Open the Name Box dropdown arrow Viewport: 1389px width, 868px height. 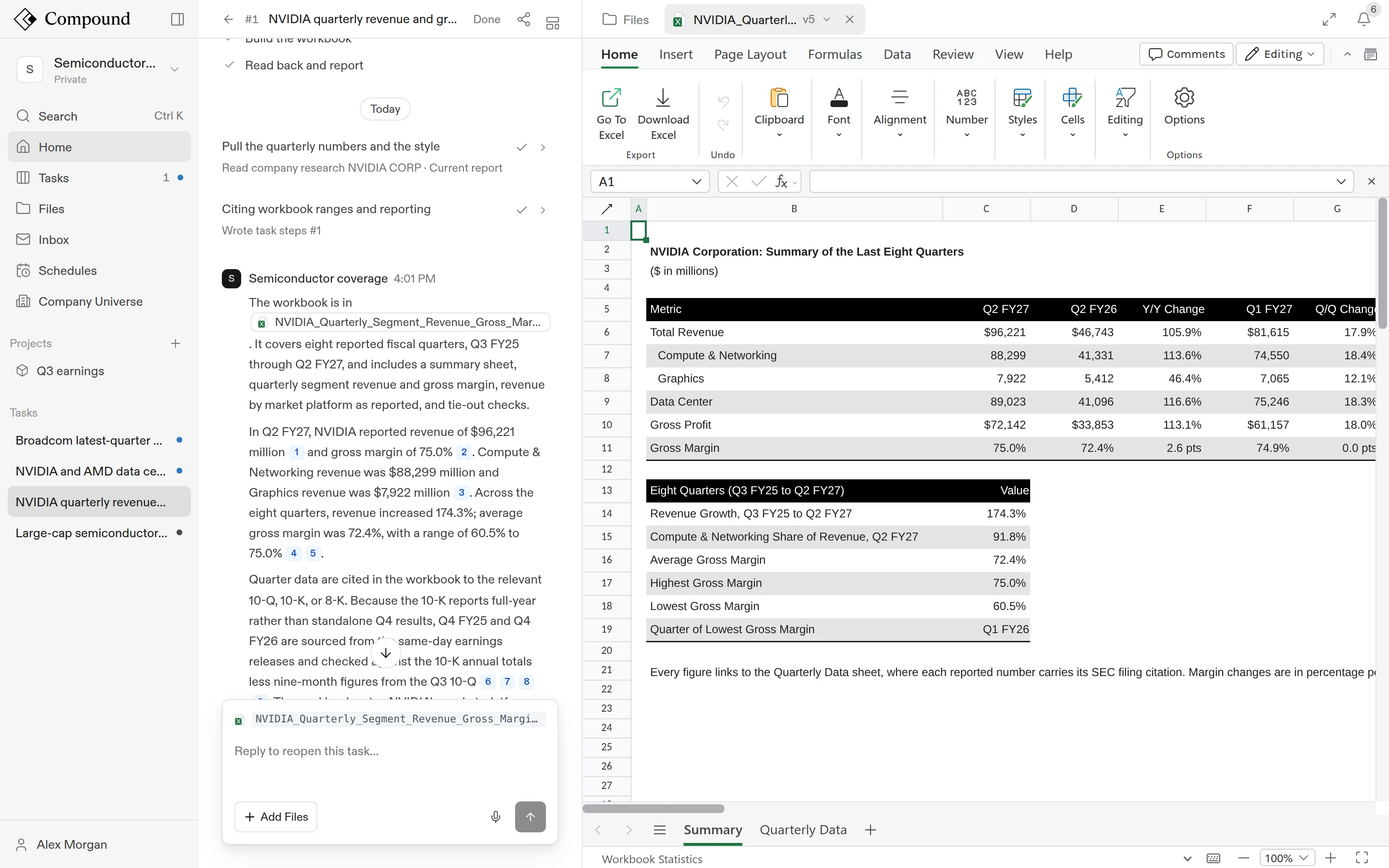point(696,181)
